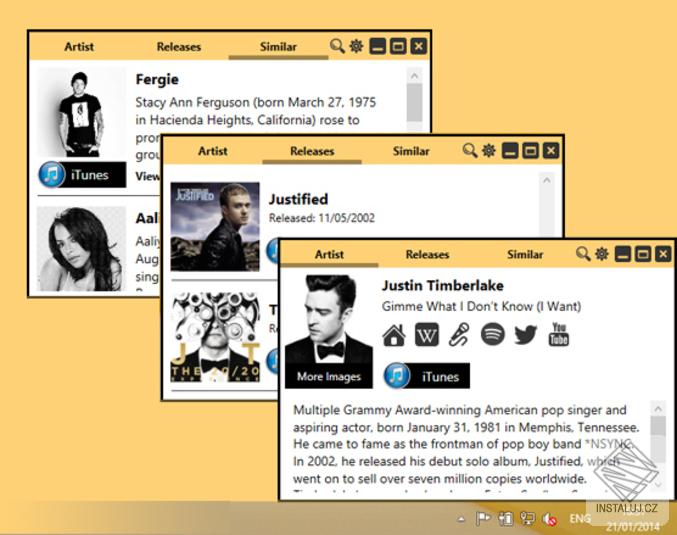Open the artist homepage house icon

click(x=394, y=335)
